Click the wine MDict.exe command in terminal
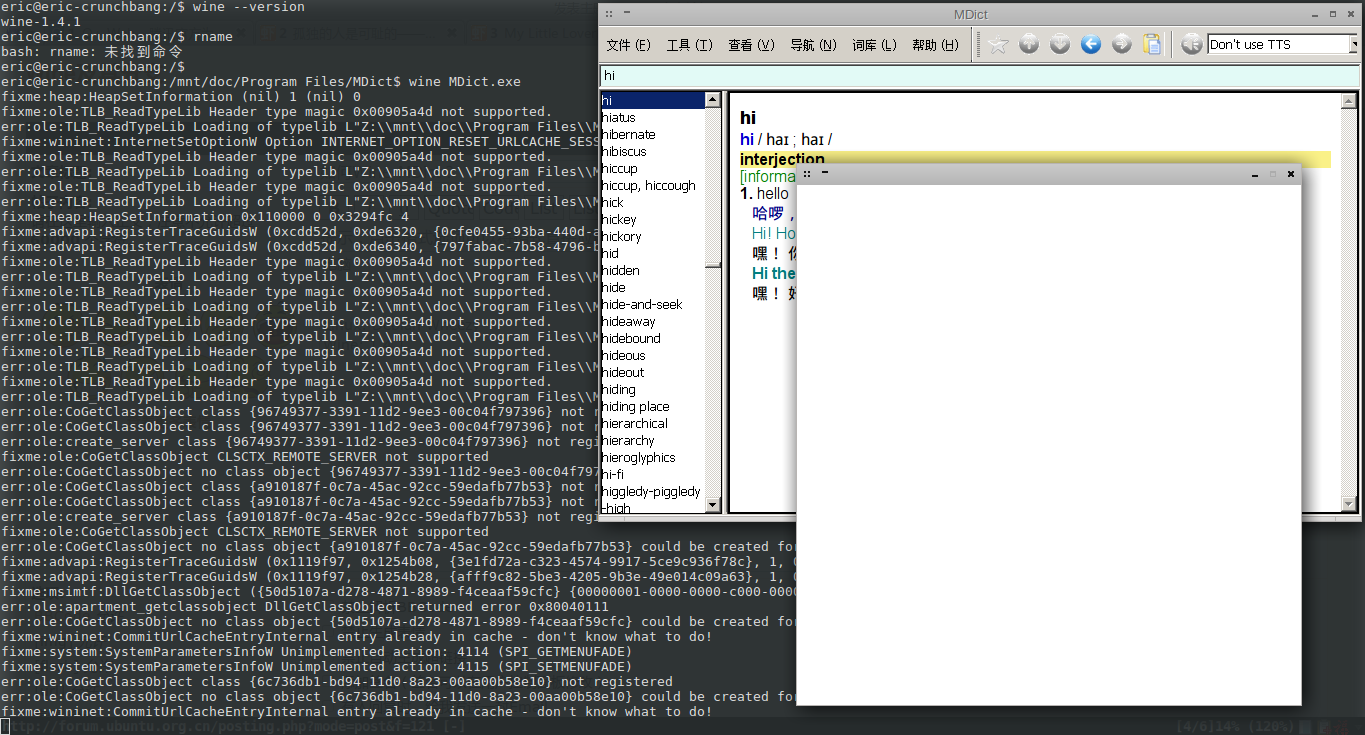The height and width of the screenshot is (735, 1365). coord(465,81)
